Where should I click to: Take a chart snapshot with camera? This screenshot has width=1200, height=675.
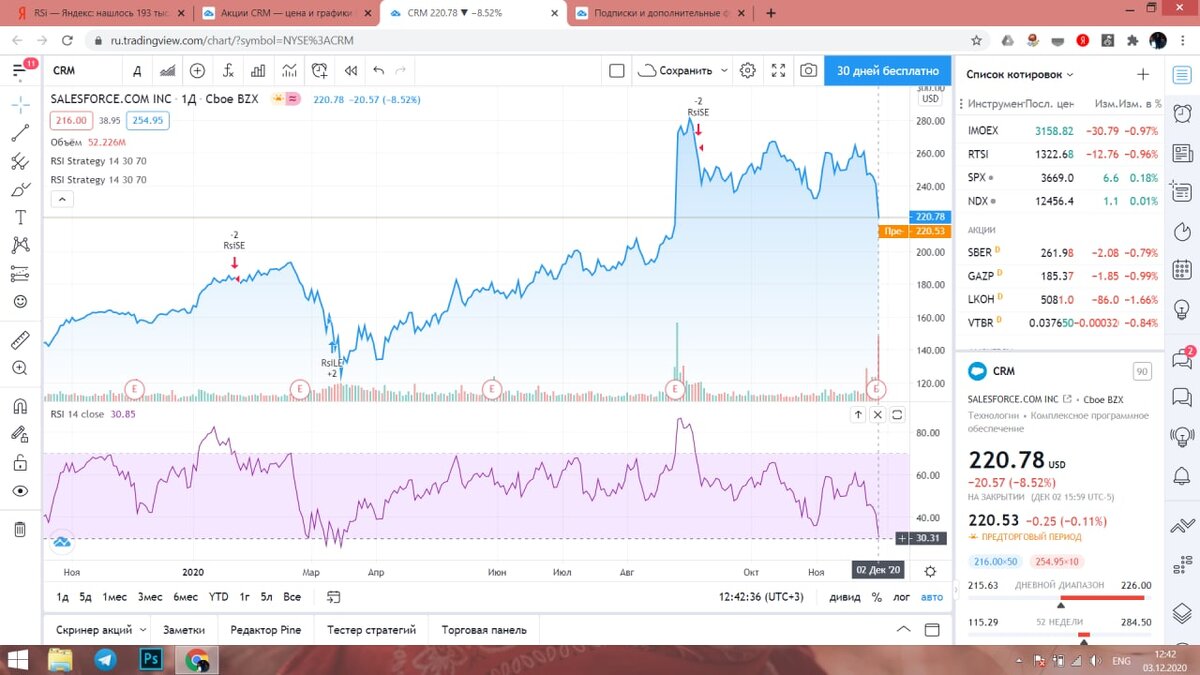tap(808, 71)
